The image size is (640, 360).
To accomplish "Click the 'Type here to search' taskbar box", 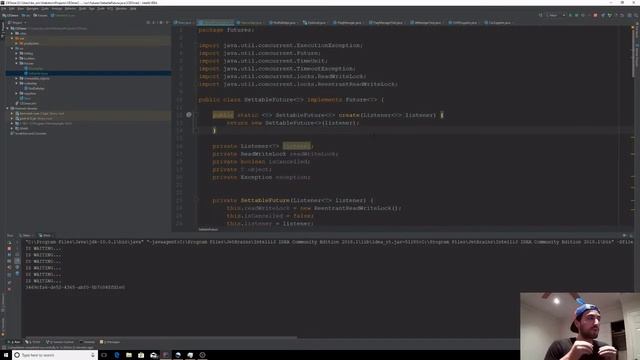I will coord(55,355).
